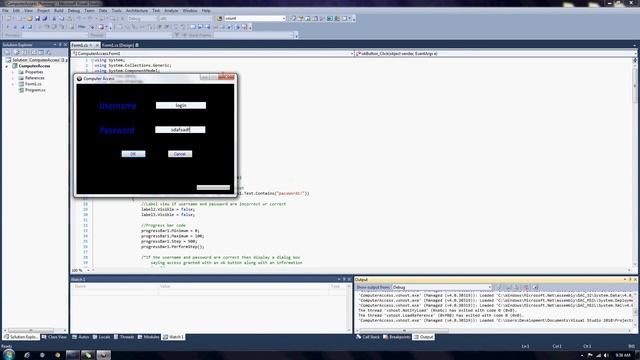Open the Help menu
The height and width of the screenshot is (360, 640).
click(206, 11)
